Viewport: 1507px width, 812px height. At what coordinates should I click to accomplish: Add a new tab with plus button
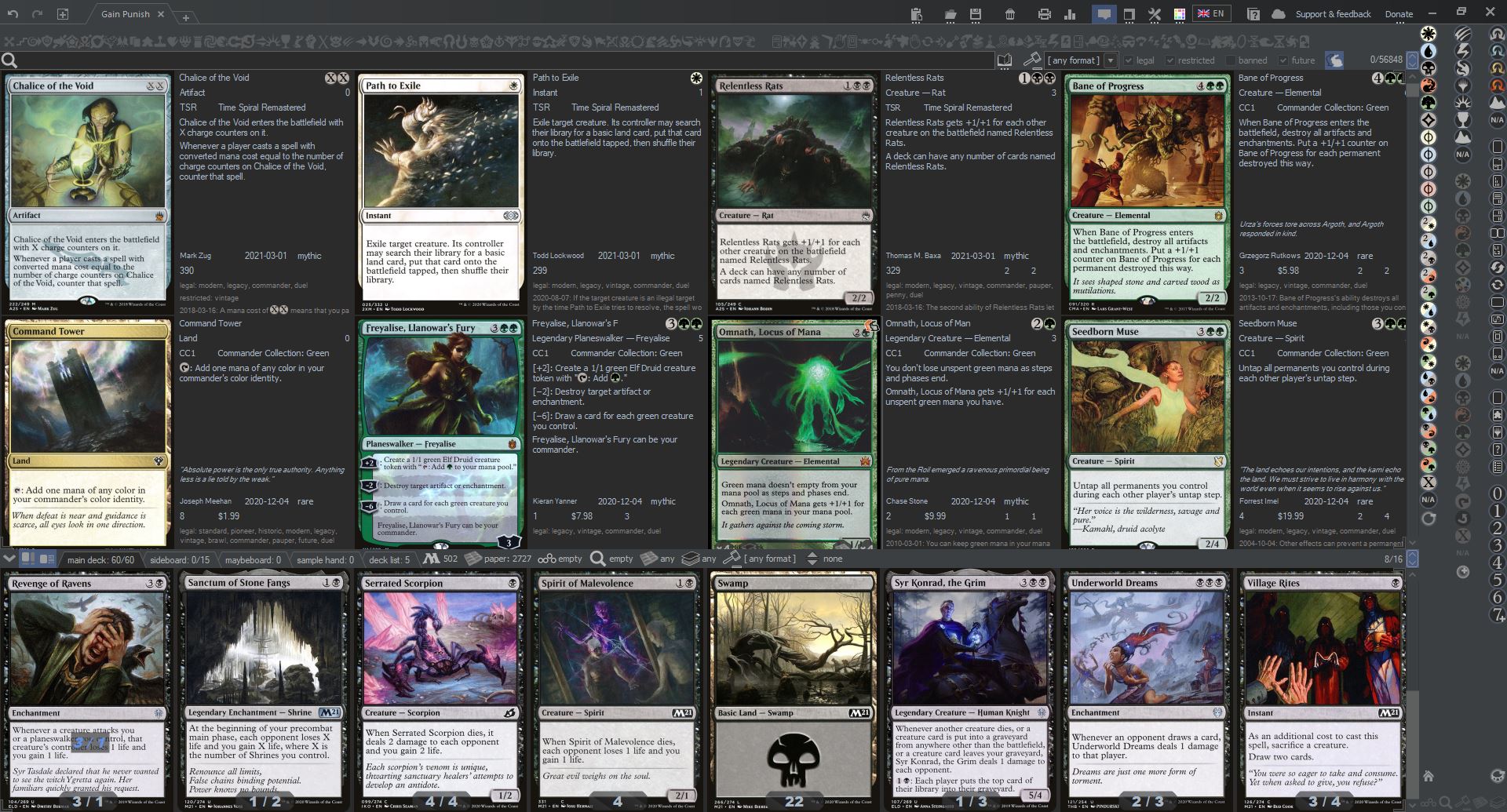pos(186,16)
